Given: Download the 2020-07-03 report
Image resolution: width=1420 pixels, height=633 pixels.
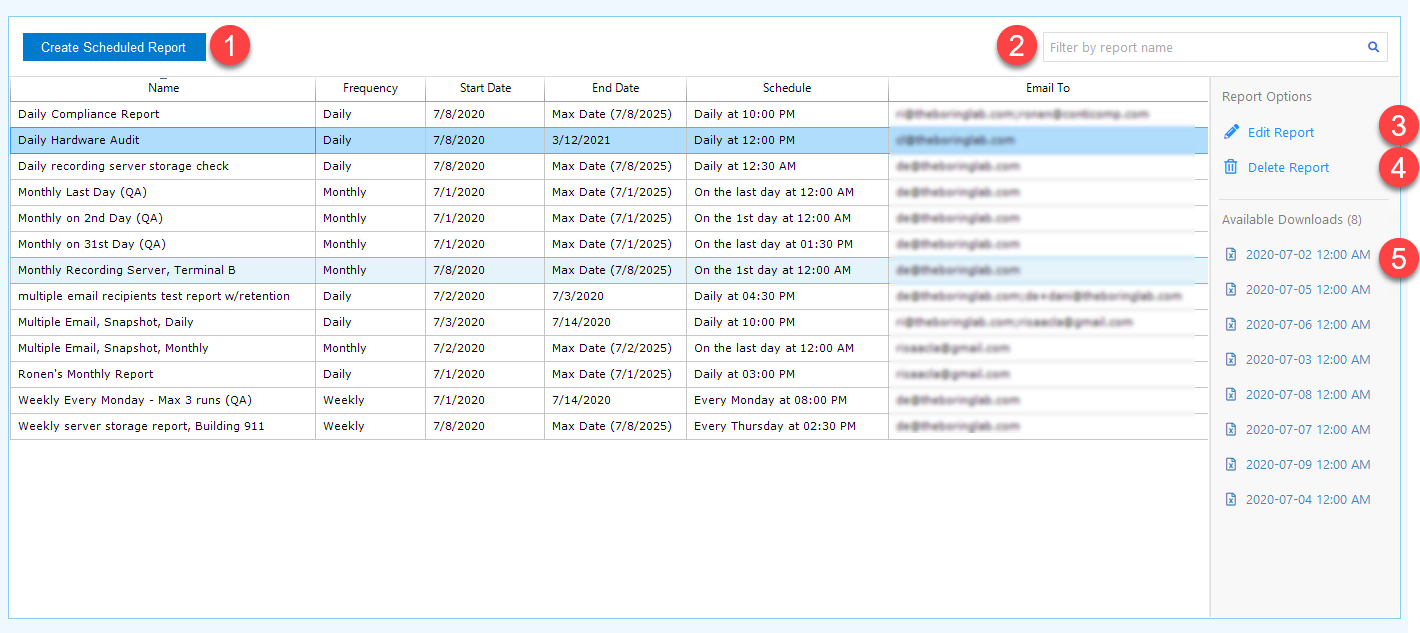Looking at the screenshot, I should pyautogui.click(x=1305, y=359).
